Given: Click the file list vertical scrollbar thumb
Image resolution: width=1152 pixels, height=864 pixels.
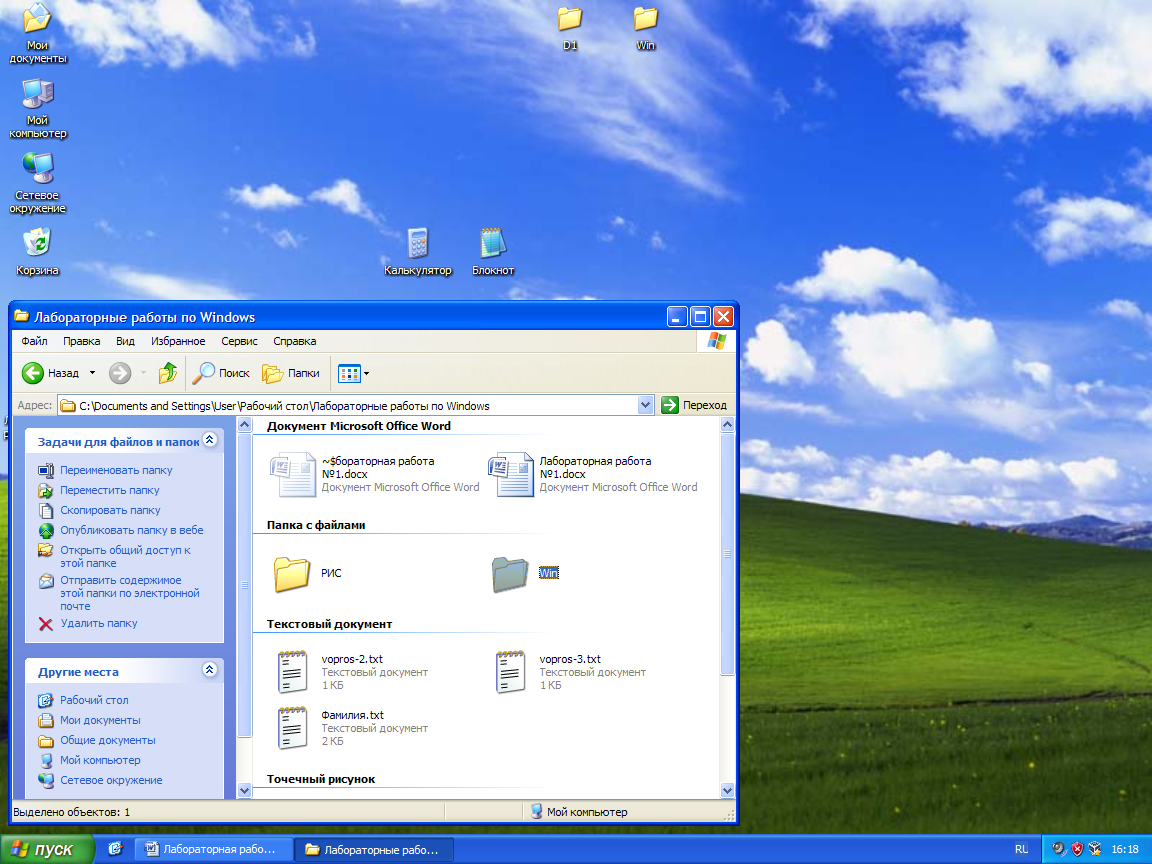Looking at the screenshot, I should point(727,554).
